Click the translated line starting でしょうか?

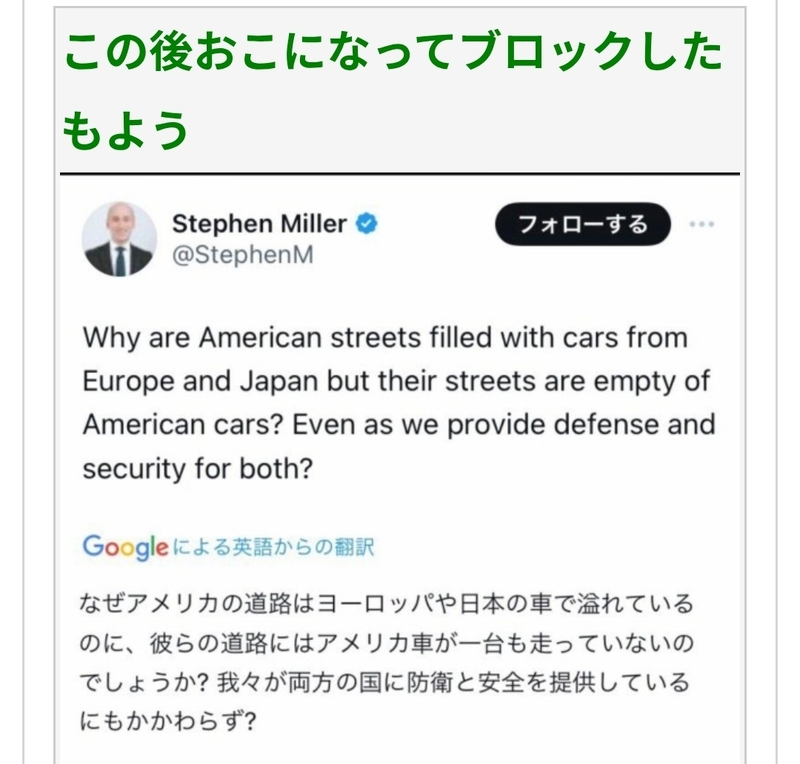pyautogui.click(x=385, y=681)
